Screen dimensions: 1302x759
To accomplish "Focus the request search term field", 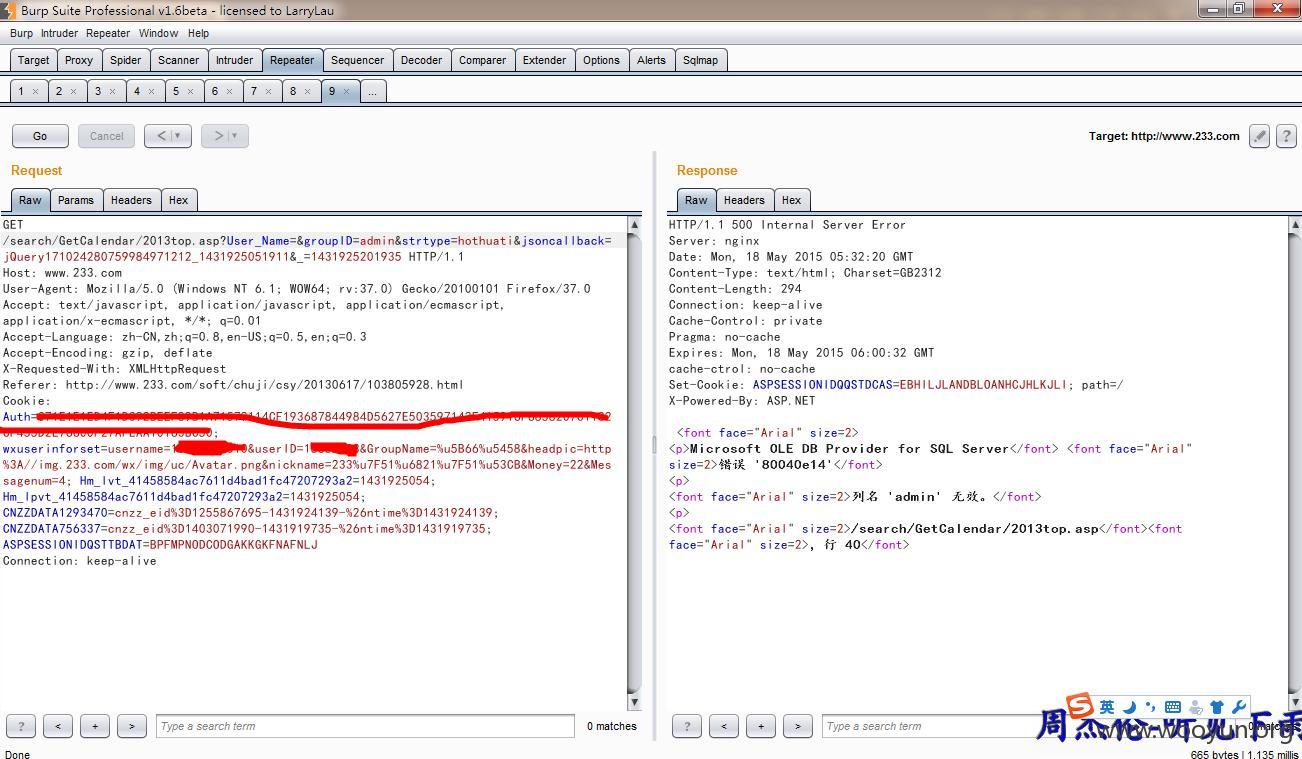I will [x=365, y=726].
